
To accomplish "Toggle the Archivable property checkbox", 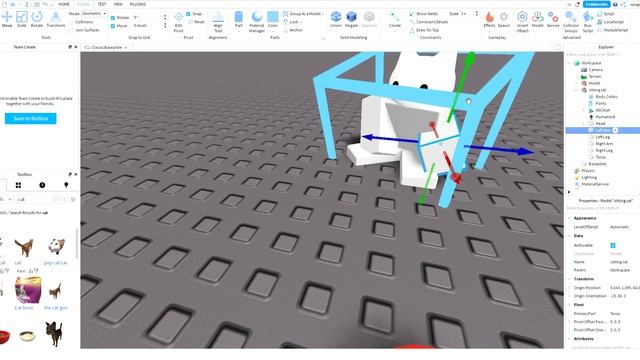I will tap(613, 245).
